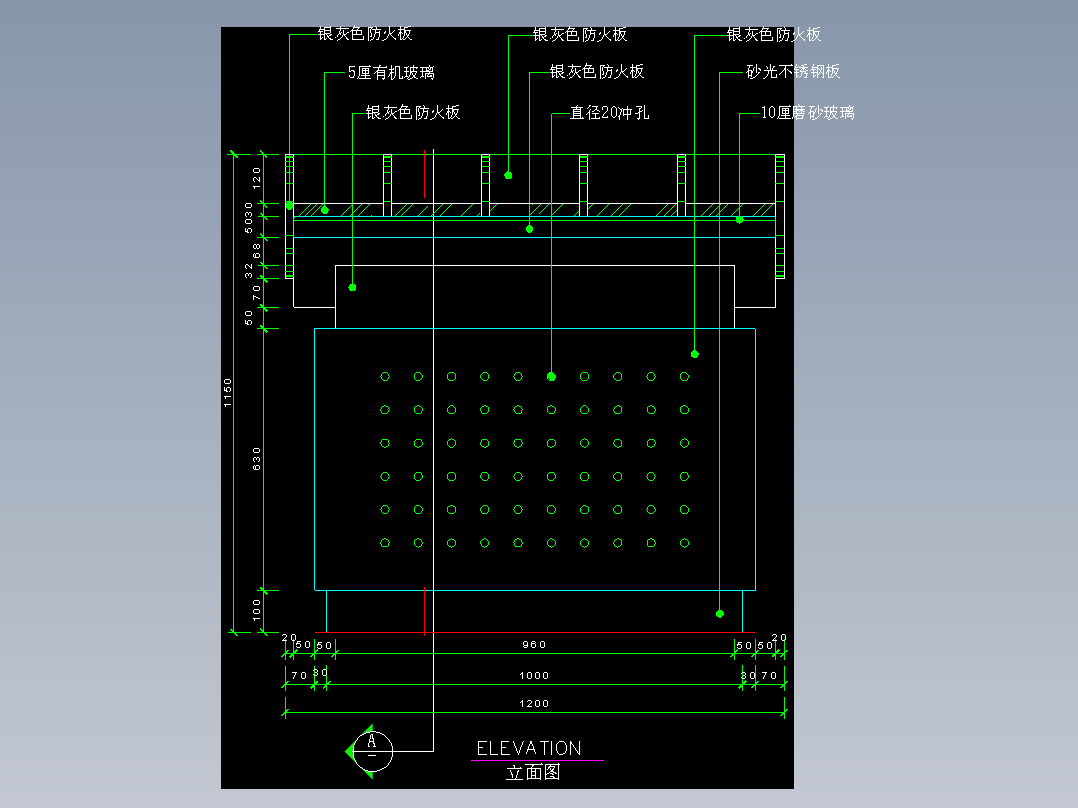Image resolution: width=1078 pixels, height=808 pixels.
Task: Click the 5厘有机玻璃 annotation label
Action: point(391,72)
